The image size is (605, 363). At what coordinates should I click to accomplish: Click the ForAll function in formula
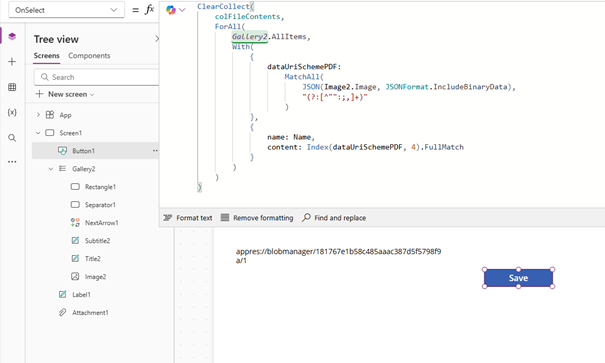(228, 27)
